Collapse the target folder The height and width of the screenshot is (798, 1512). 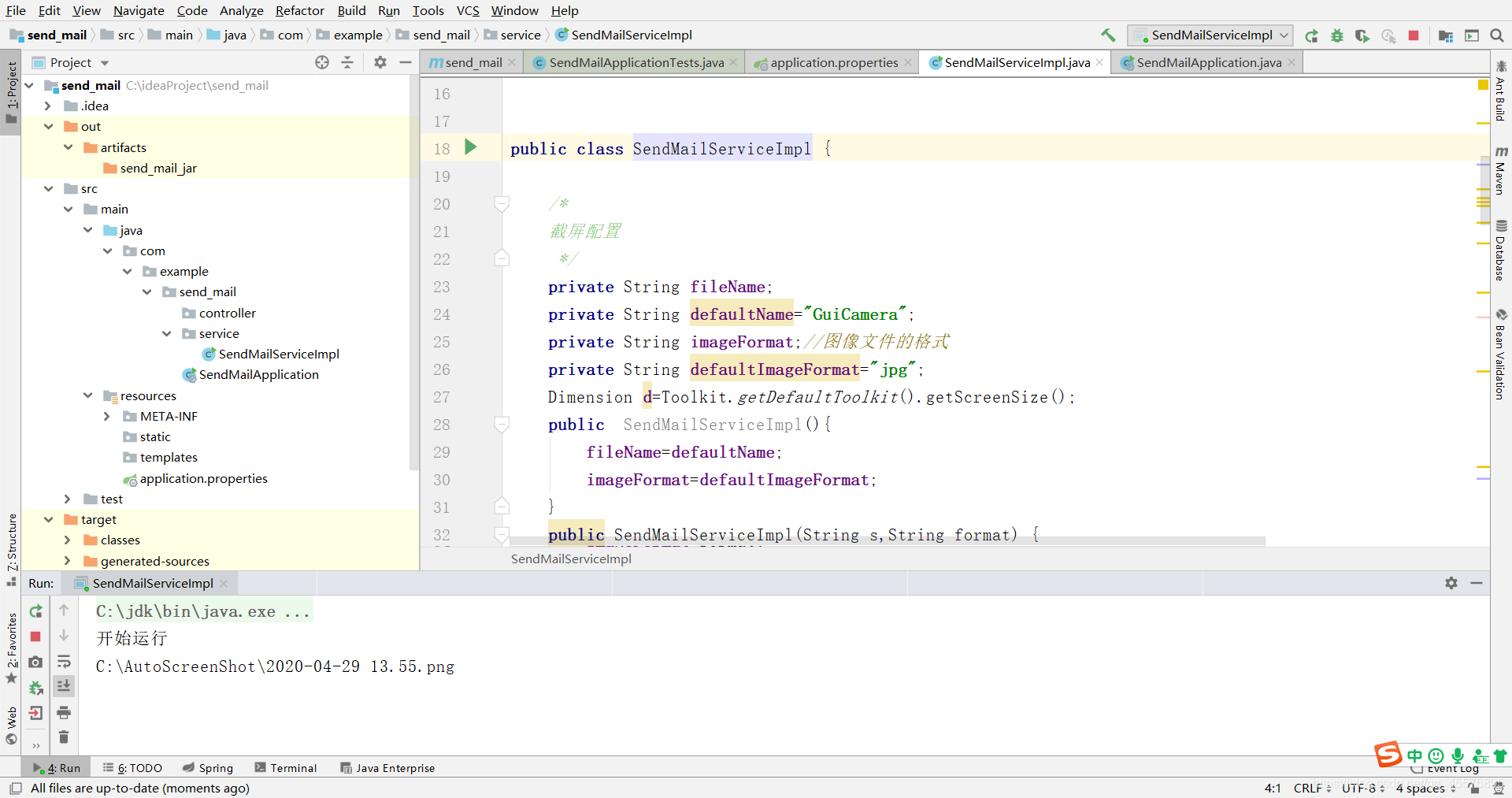point(48,519)
